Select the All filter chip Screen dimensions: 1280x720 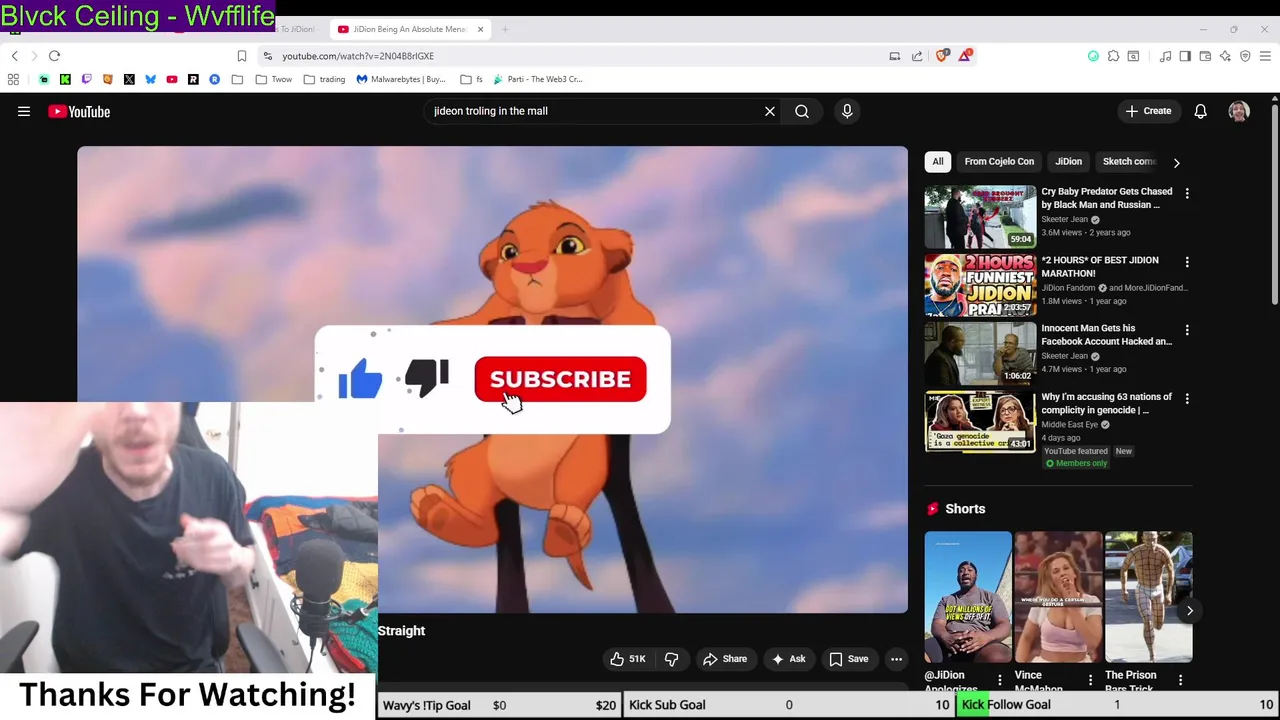[938, 161]
